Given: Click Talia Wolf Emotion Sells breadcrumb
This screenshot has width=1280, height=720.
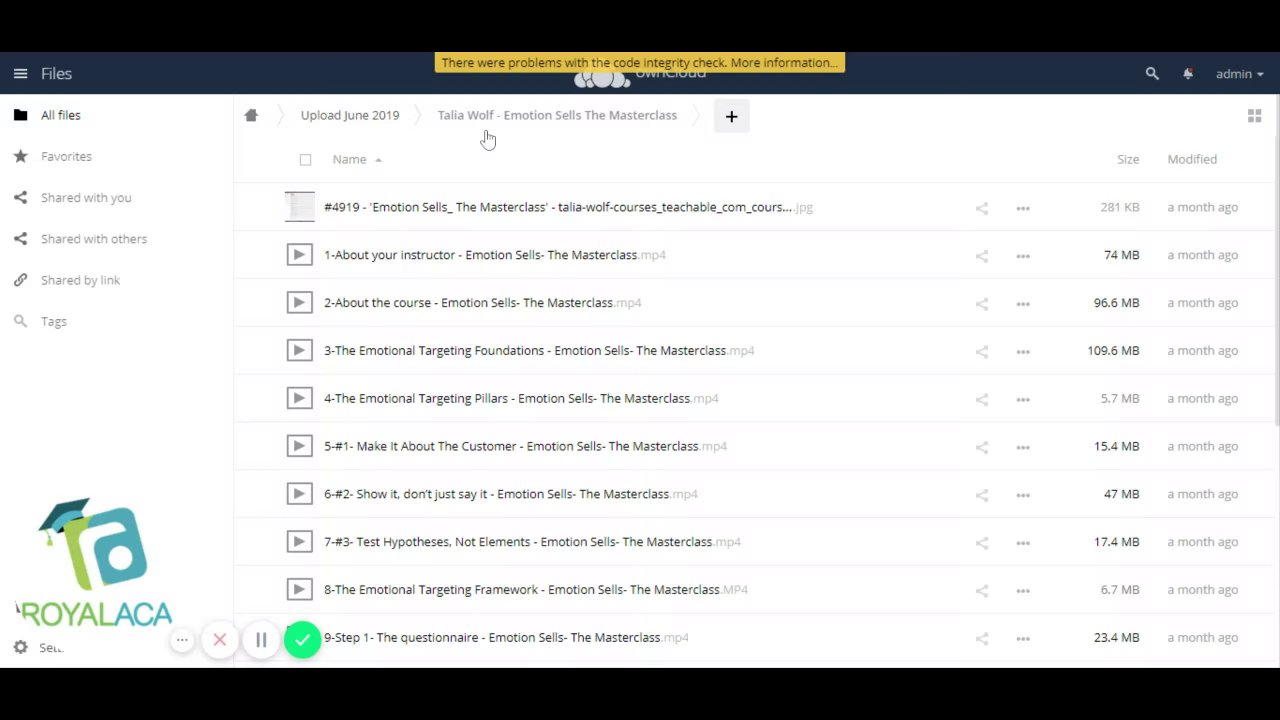Looking at the screenshot, I should (557, 115).
